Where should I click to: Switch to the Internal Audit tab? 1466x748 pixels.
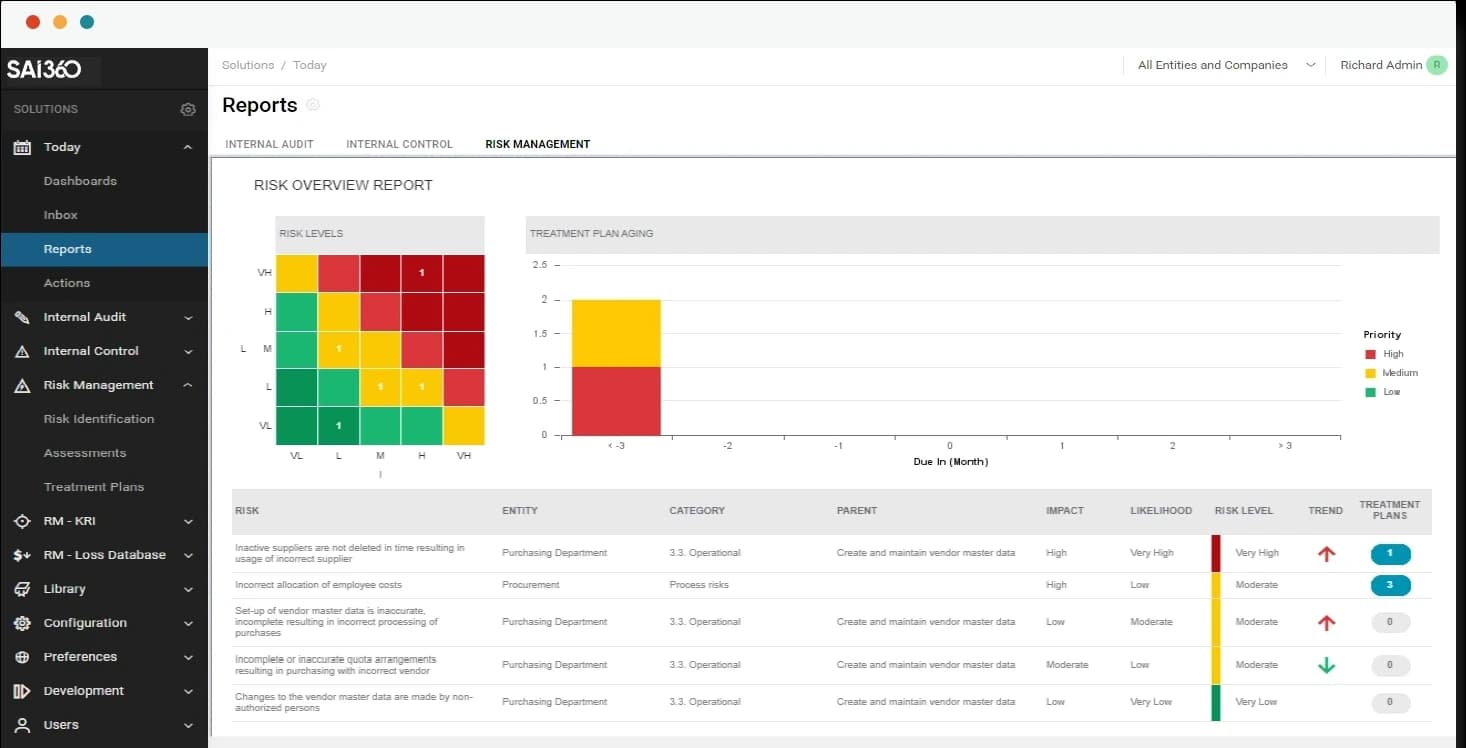pos(270,144)
